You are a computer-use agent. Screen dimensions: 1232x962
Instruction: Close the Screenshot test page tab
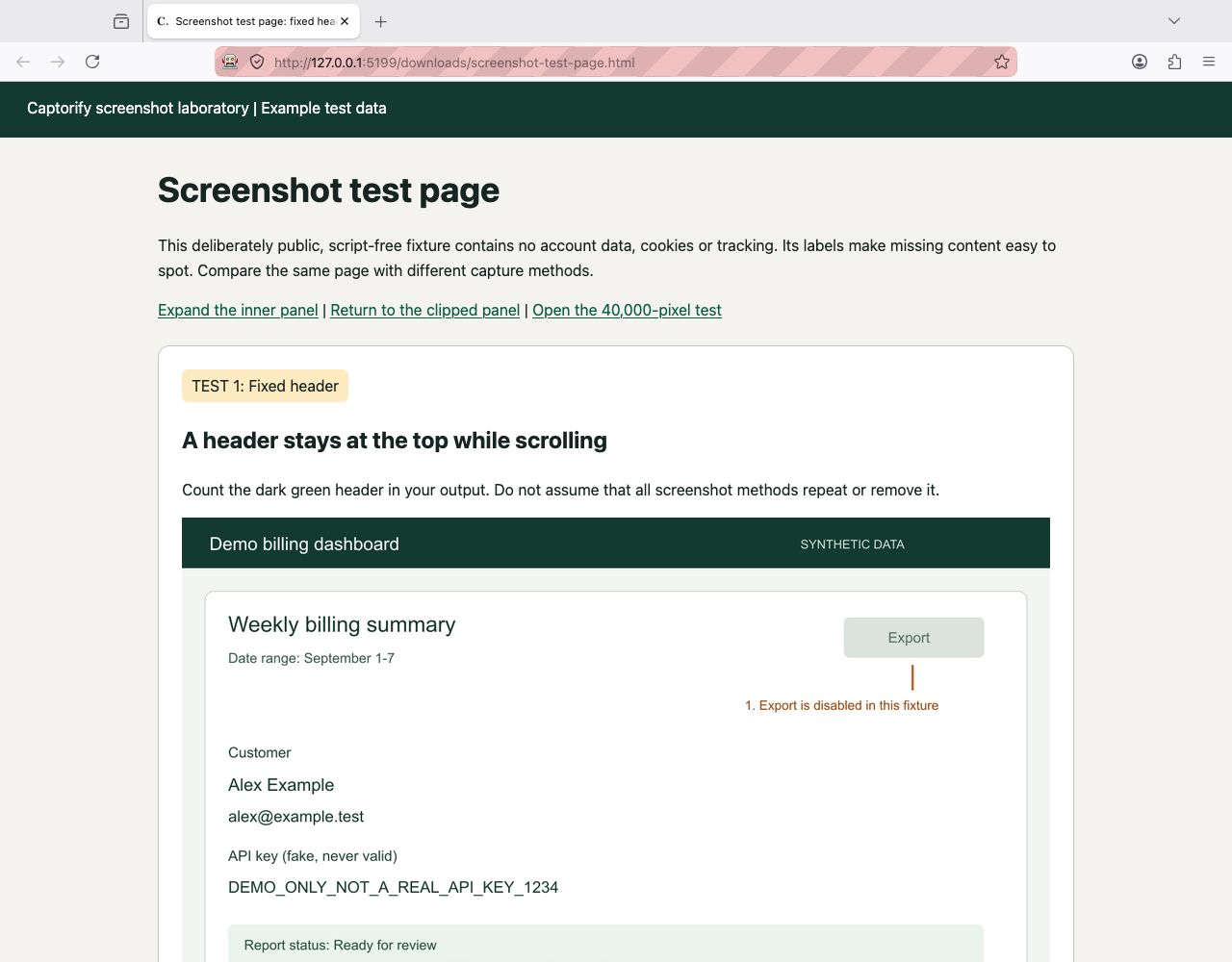(x=345, y=21)
